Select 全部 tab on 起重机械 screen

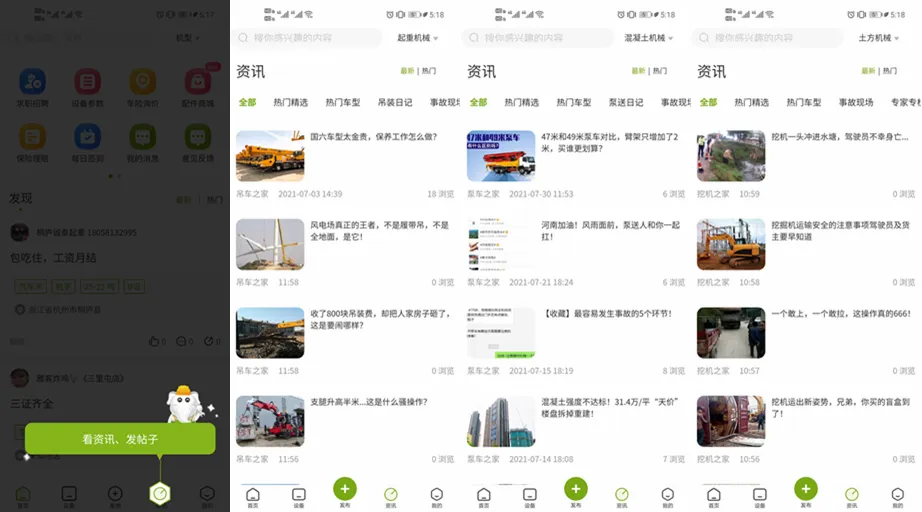coord(248,102)
